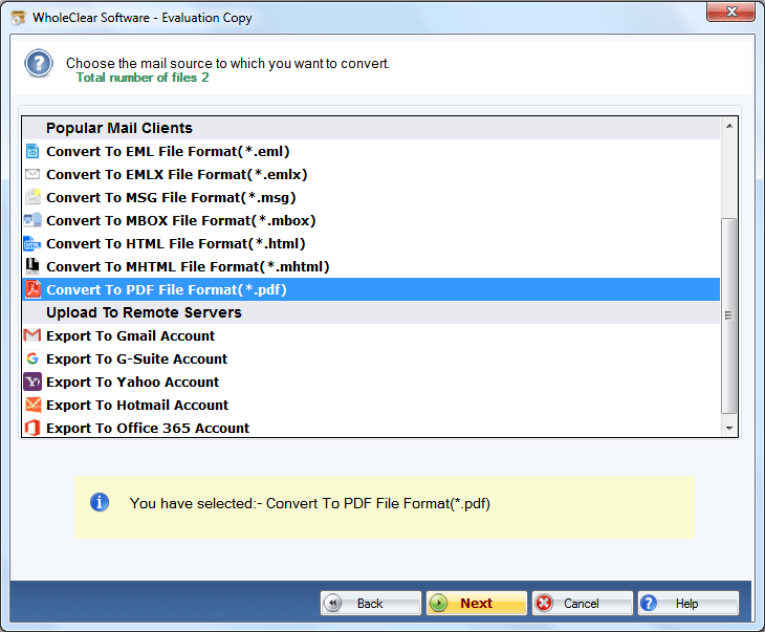The height and width of the screenshot is (632, 765).
Task: Click the You have selected message text
Action: [310, 503]
